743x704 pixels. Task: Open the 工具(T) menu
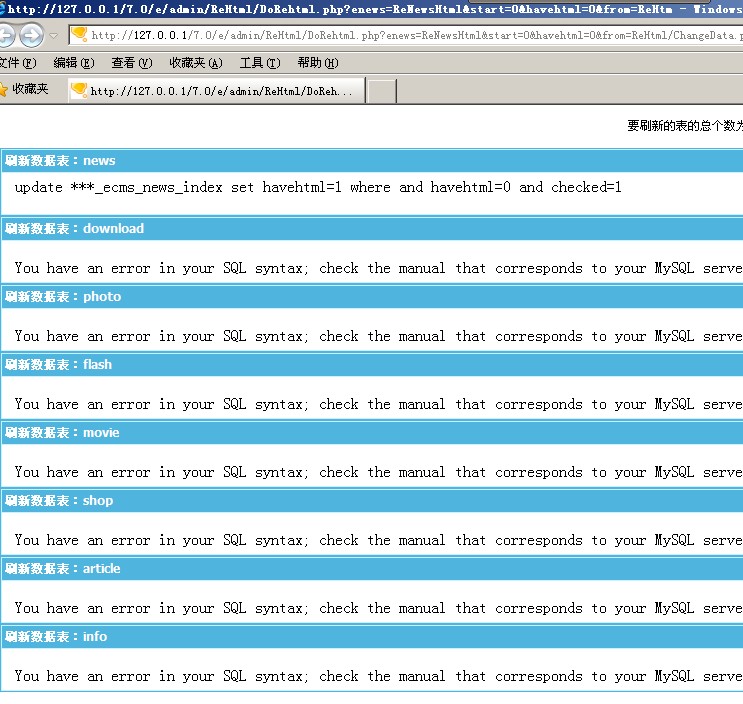260,63
